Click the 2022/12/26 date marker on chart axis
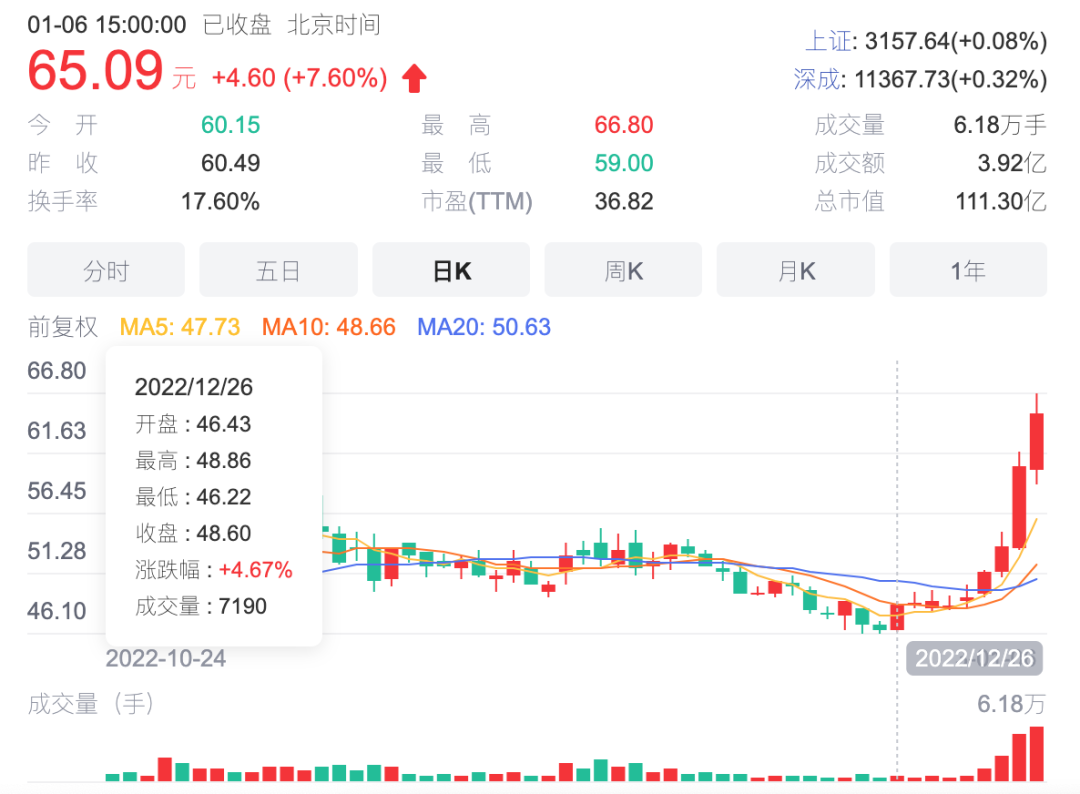The width and height of the screenshot is (1080, 794). (x=974, y=658)
